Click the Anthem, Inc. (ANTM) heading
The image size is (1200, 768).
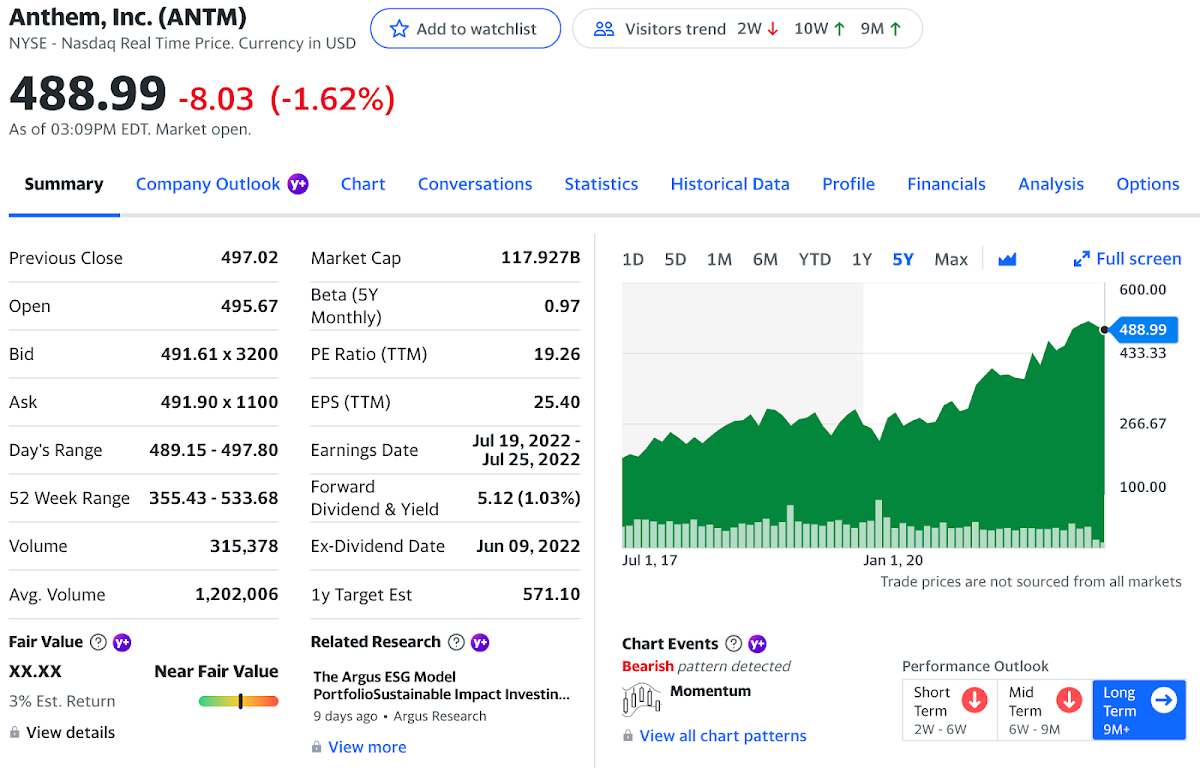click(128, 17)
